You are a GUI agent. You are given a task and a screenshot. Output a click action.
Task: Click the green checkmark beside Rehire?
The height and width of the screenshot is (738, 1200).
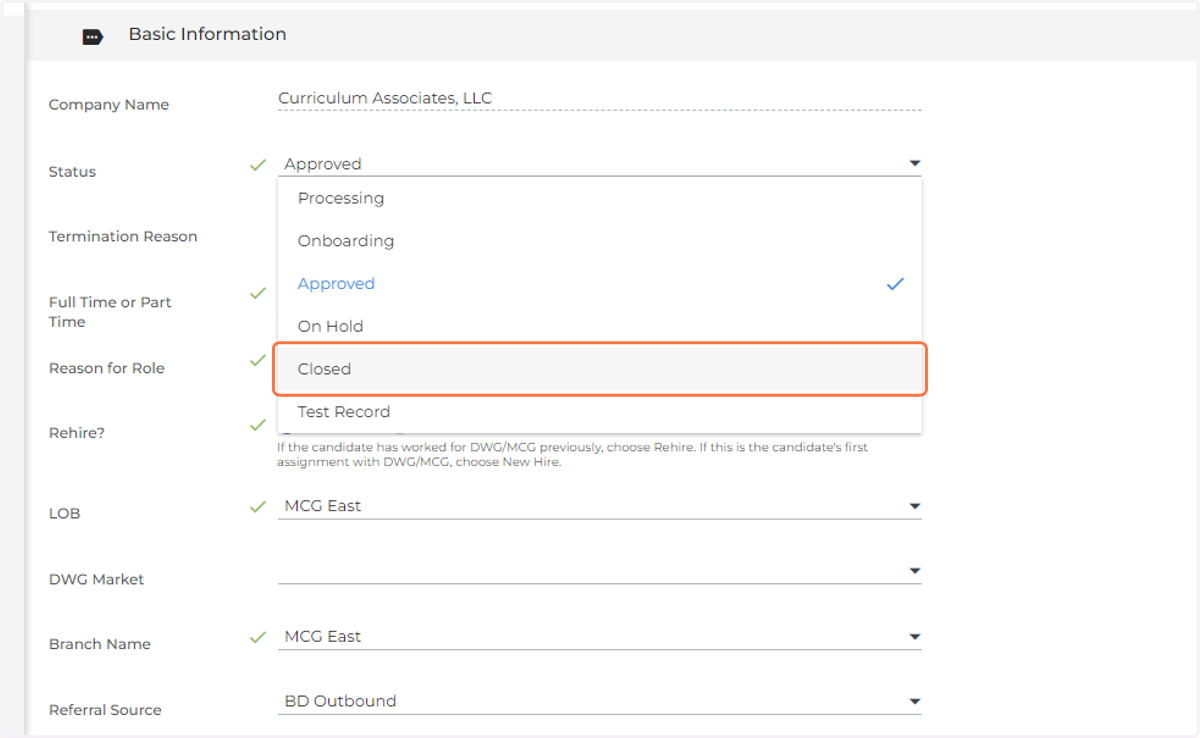coord(258,425)
